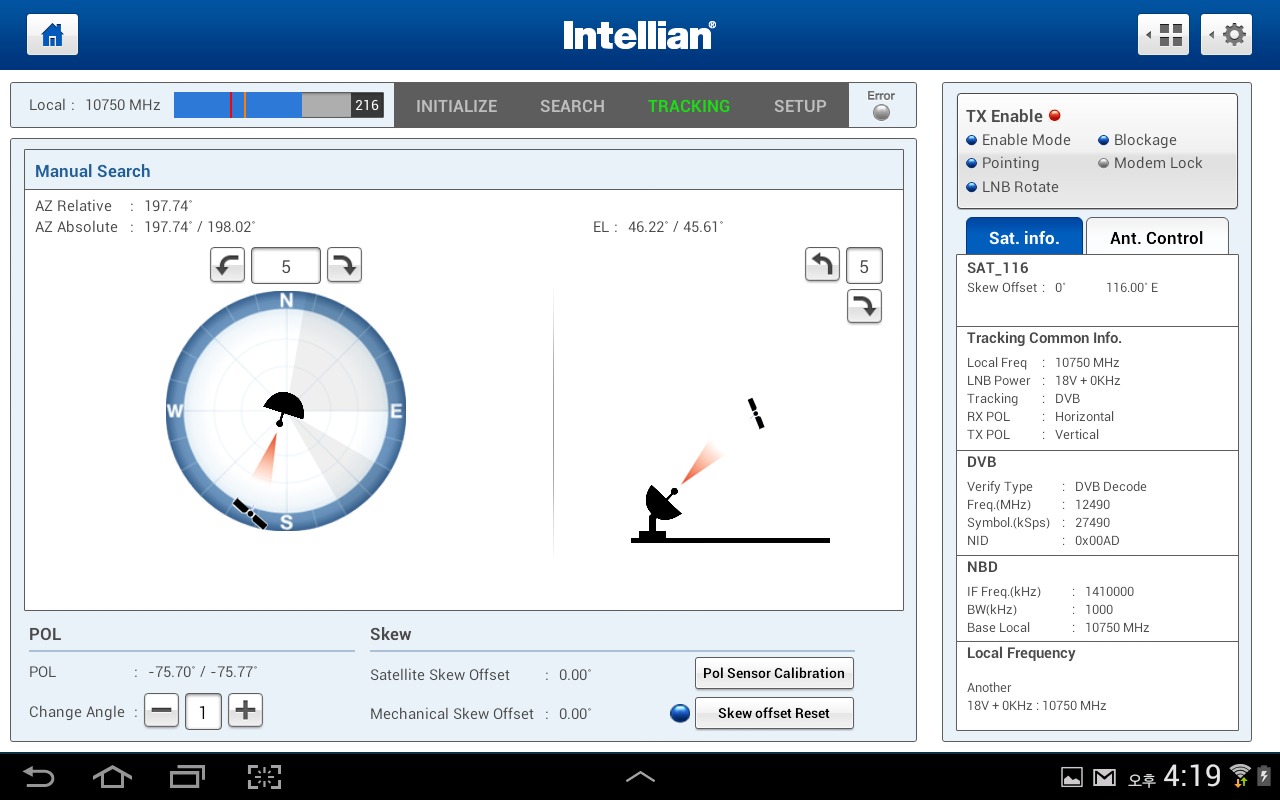
Task: Tap the LNB Power value 18V + 0KHz
Action: coord(1088,381)
